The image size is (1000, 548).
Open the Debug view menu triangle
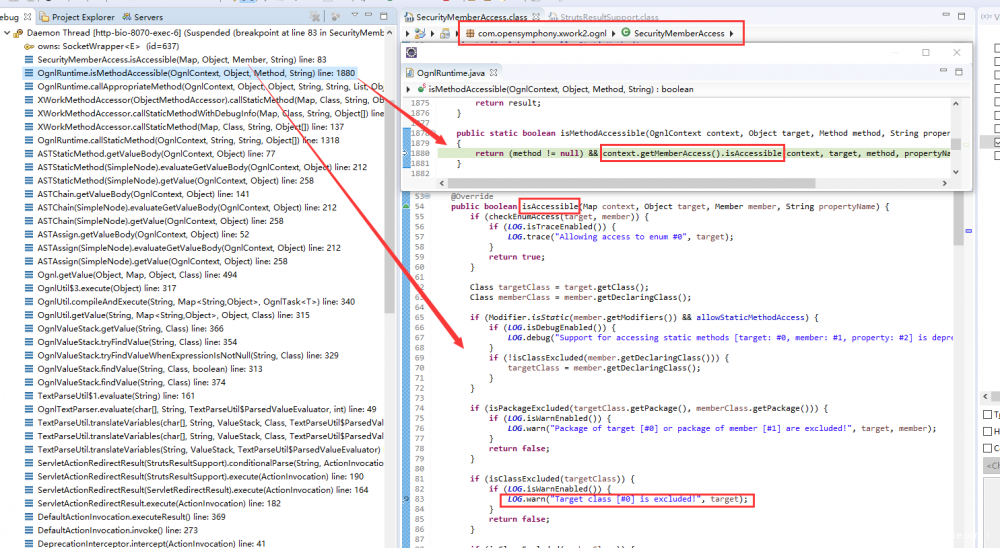coord(355,15)
